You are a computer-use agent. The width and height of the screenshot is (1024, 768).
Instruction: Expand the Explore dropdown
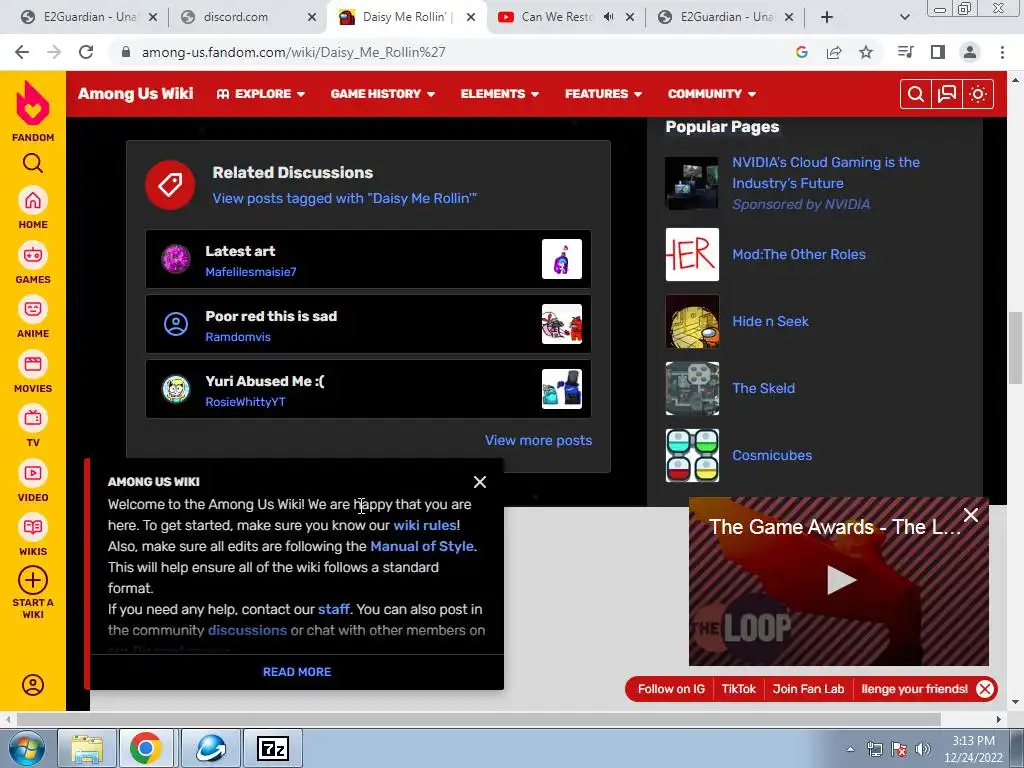click(261, 94)
